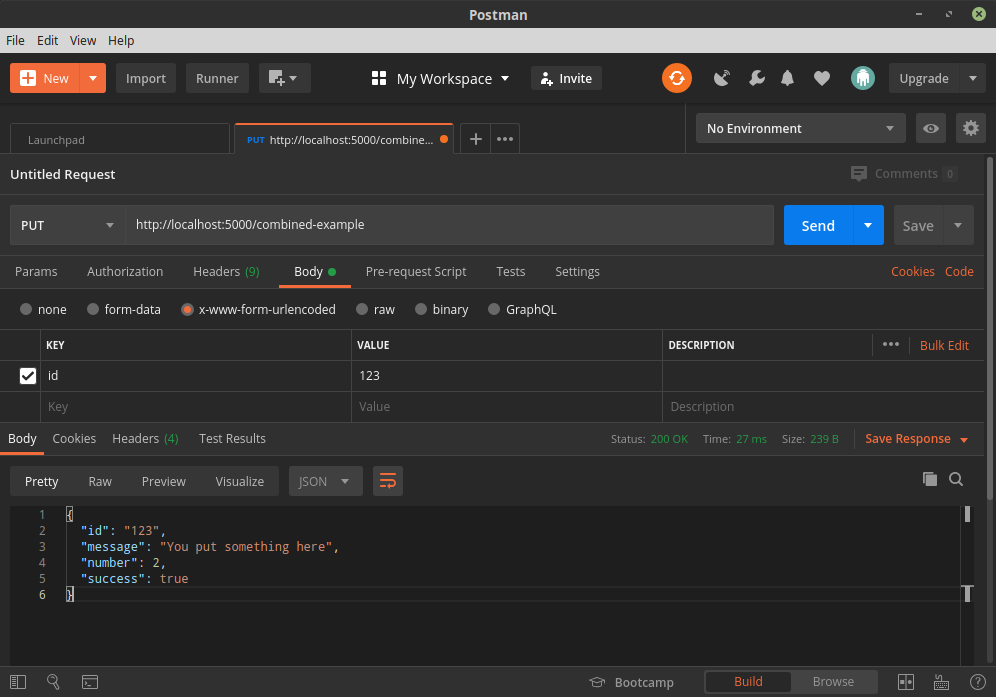
Task: Open column options three dots near Bulk Edit
Action: [x=891, y=344]
